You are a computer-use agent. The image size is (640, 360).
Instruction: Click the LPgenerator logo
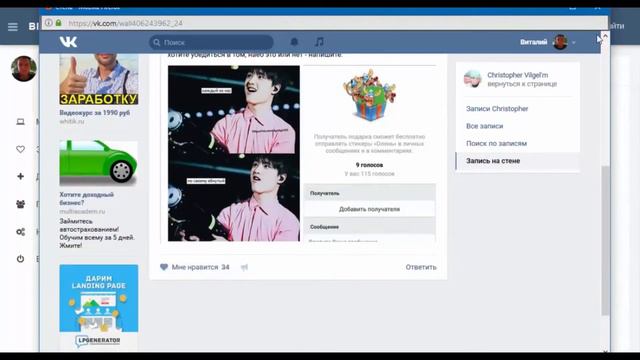[98, 340]
